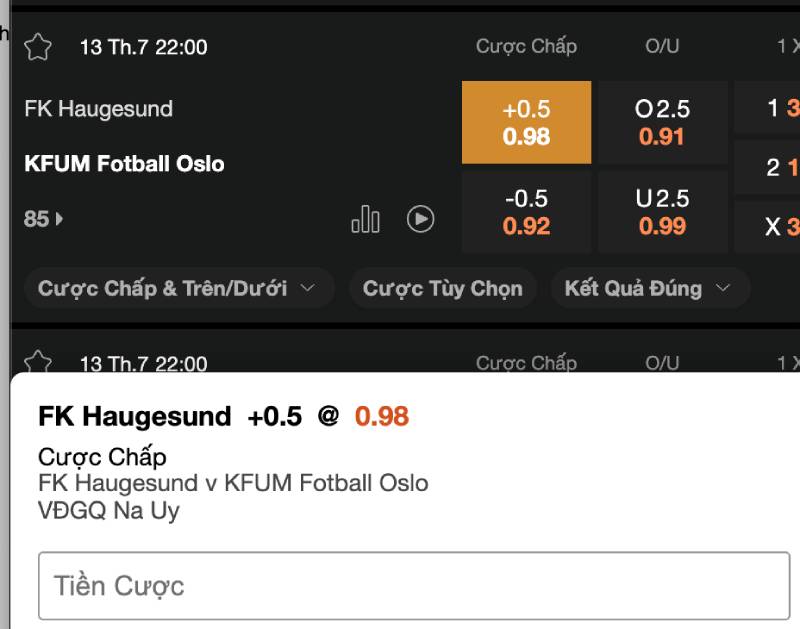Click the Tiền Cược stake input field
Viewport: 800px width, 629px height.
(414, 585)
